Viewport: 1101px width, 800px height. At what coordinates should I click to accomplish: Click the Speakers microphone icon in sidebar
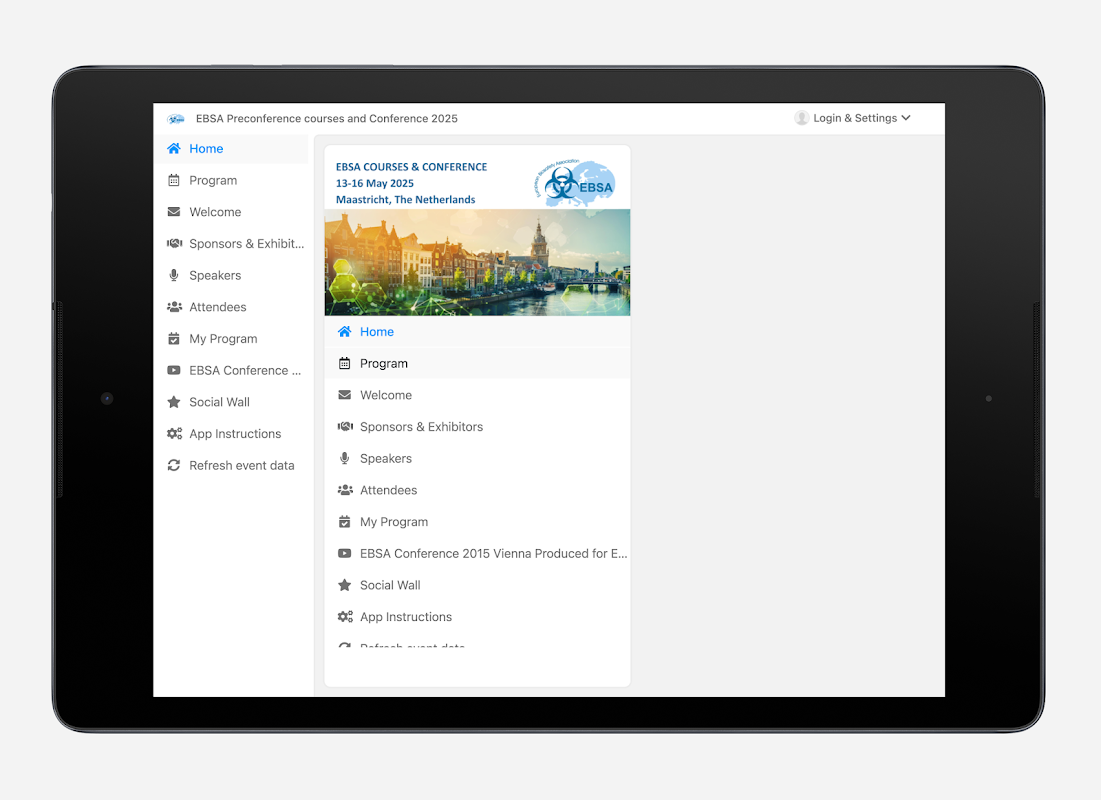[174, 275]
